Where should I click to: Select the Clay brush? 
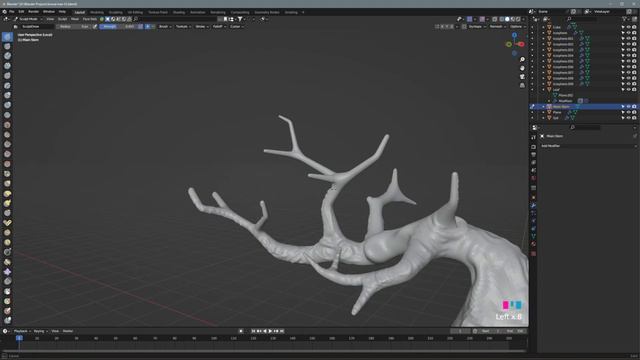[7, 56]
